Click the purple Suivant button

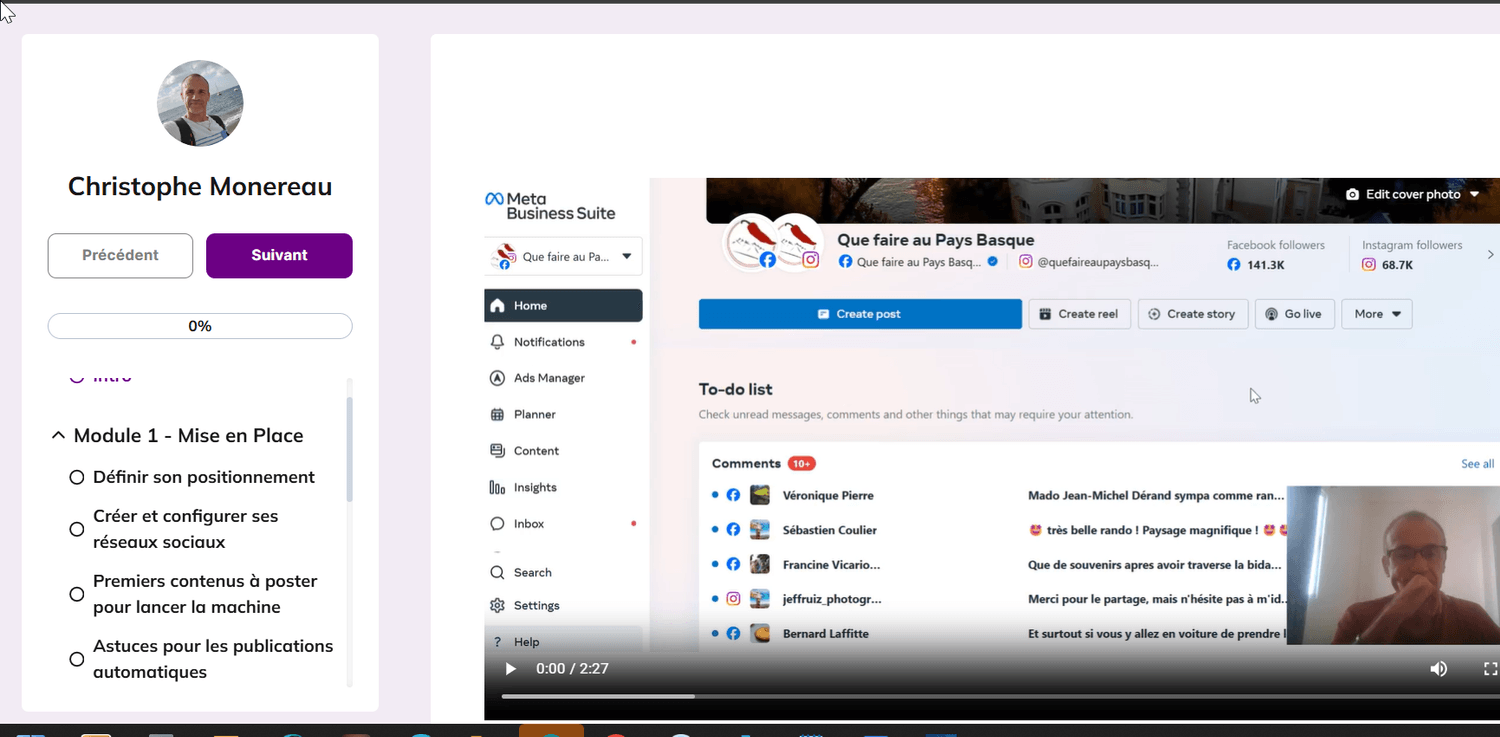point(279,256)
